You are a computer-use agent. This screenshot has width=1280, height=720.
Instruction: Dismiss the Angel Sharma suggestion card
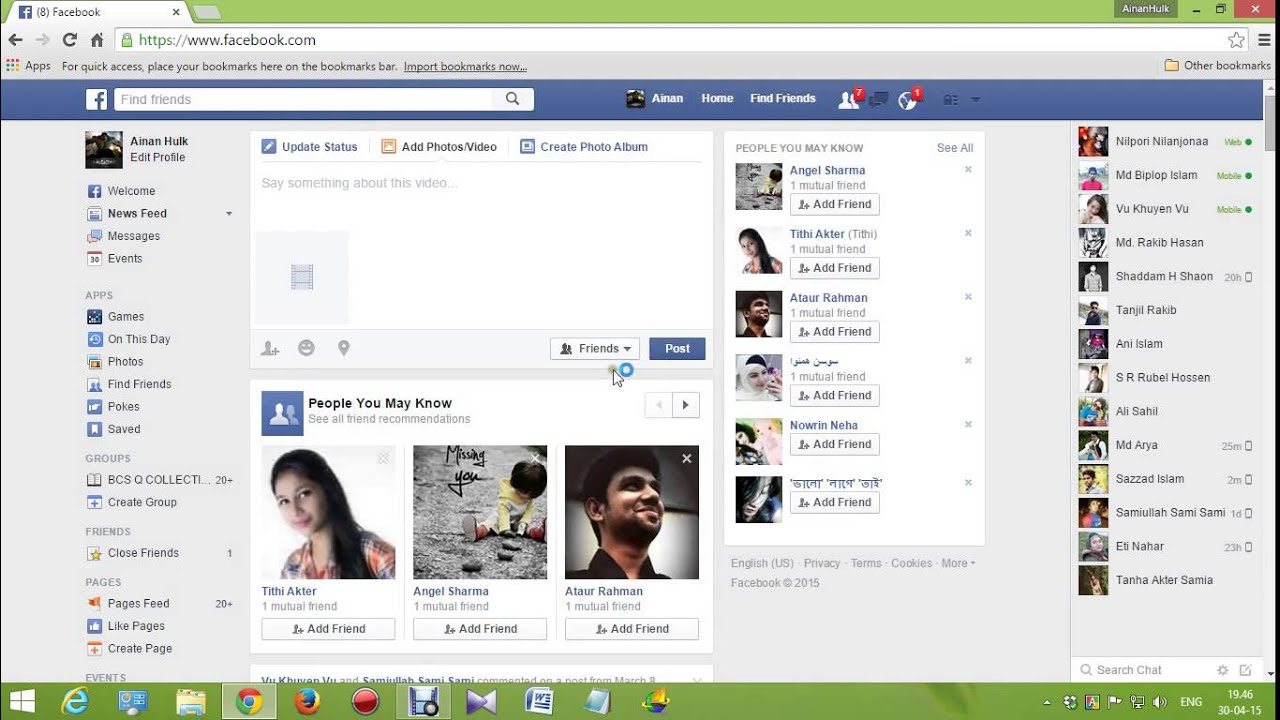(x=535, y=459)
